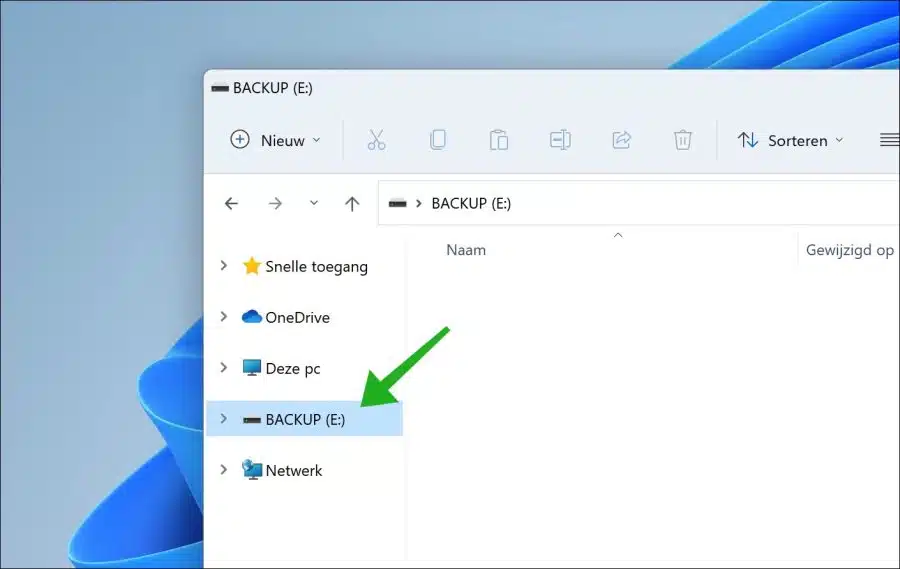Image resolution: width=900 pixels, height=569 pixels.
Task: Click the sort arrows icon by Sorteren
Action: coord(747,140)
